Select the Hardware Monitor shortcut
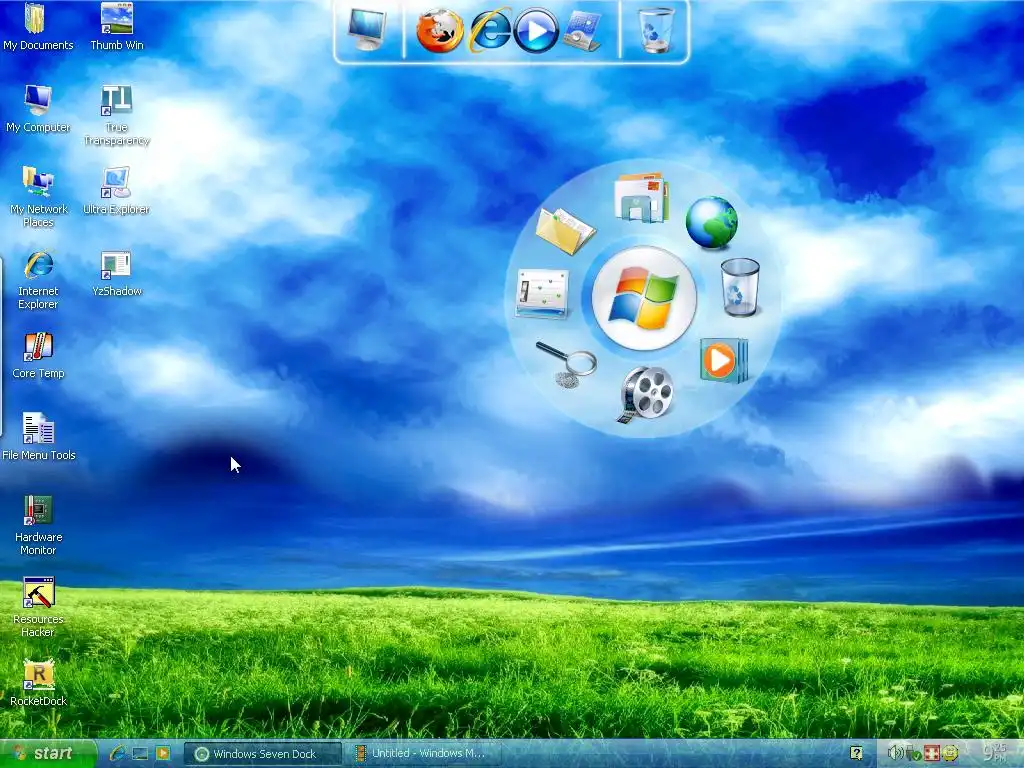The height and width of the screenshot is (768, 1024). (x=38, y=525)
